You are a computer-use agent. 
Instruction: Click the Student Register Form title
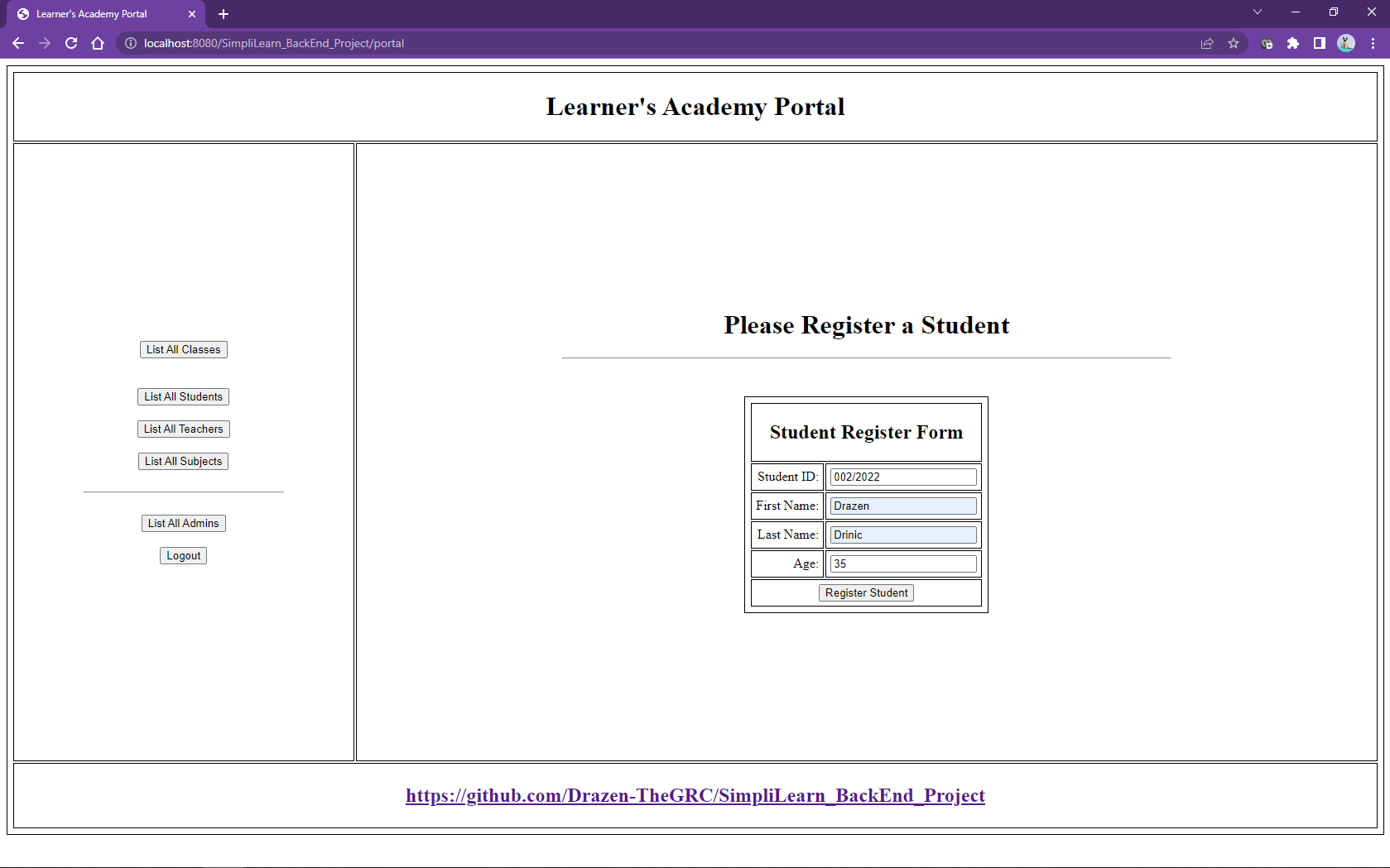point(866,432)
